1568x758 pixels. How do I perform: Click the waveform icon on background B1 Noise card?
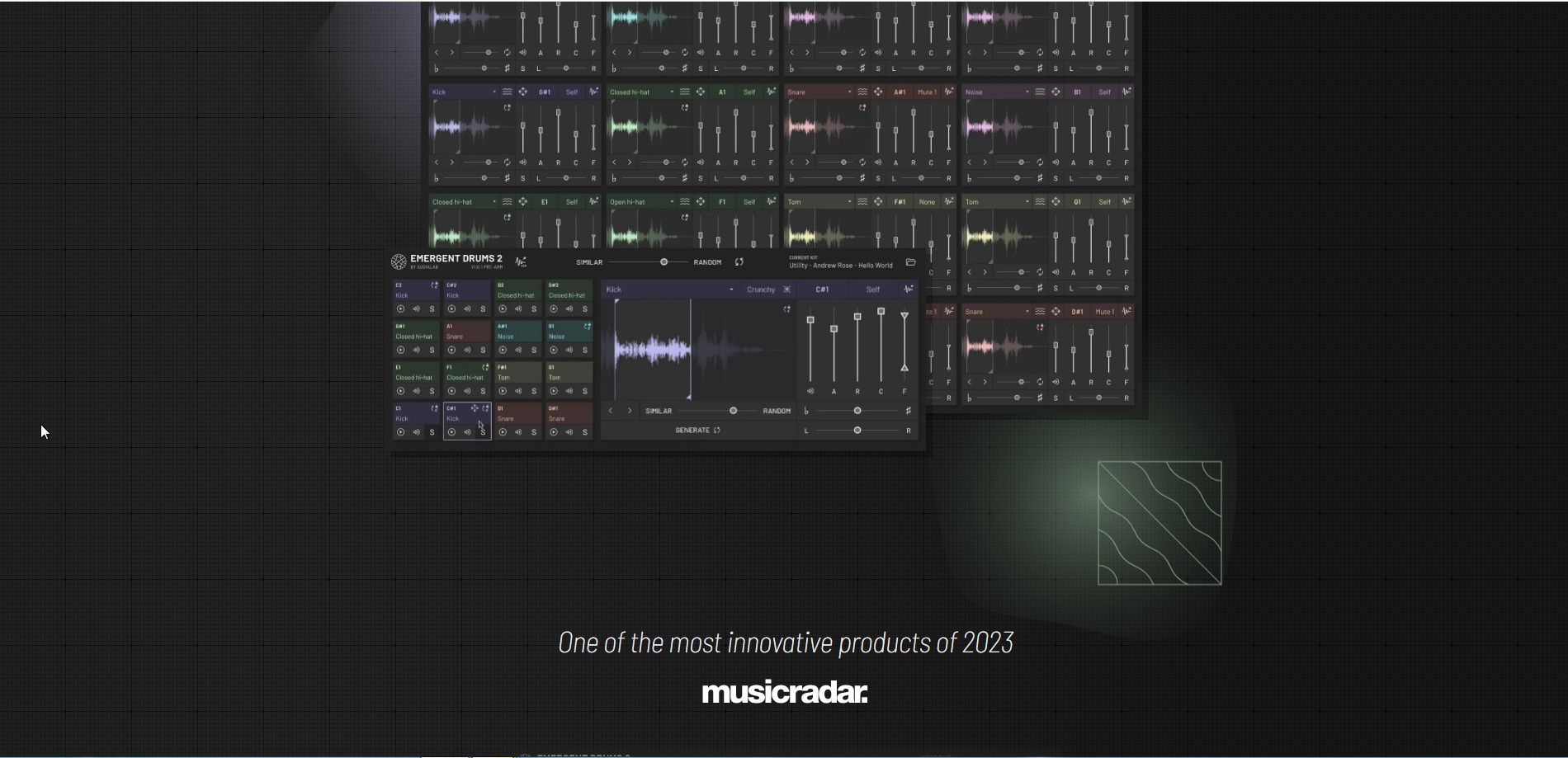[1126, 92]
